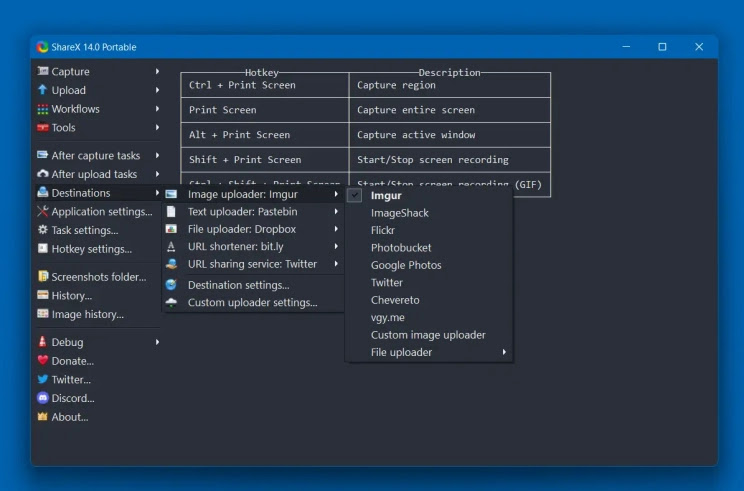744x491 pixels.
Task: Expand the Tools submenu arrow
Action: tap(157, 127)
